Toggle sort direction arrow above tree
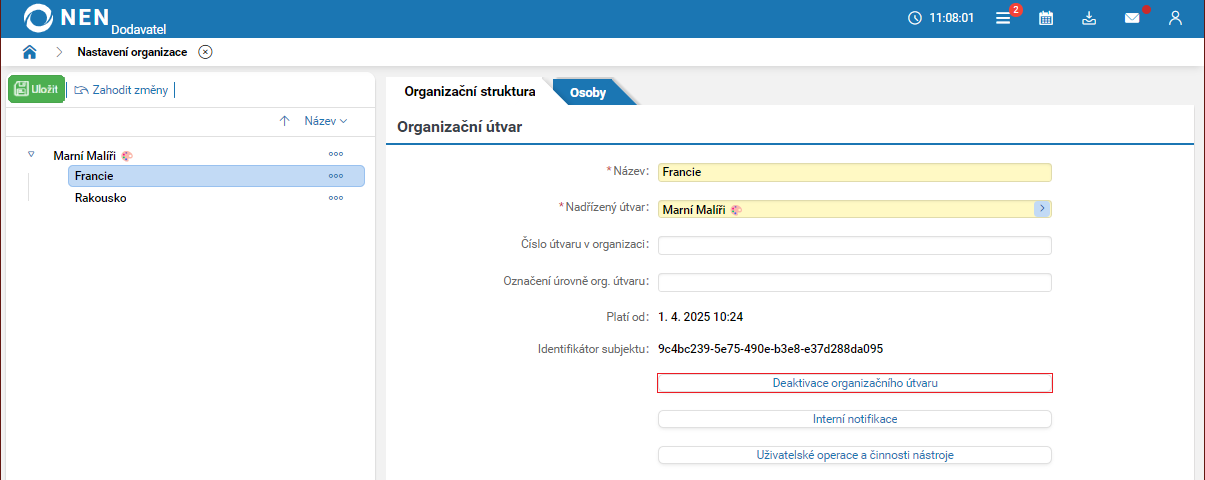Viewport: 1205px width, 480px height. pyautogui.click(x=284, y=121)
